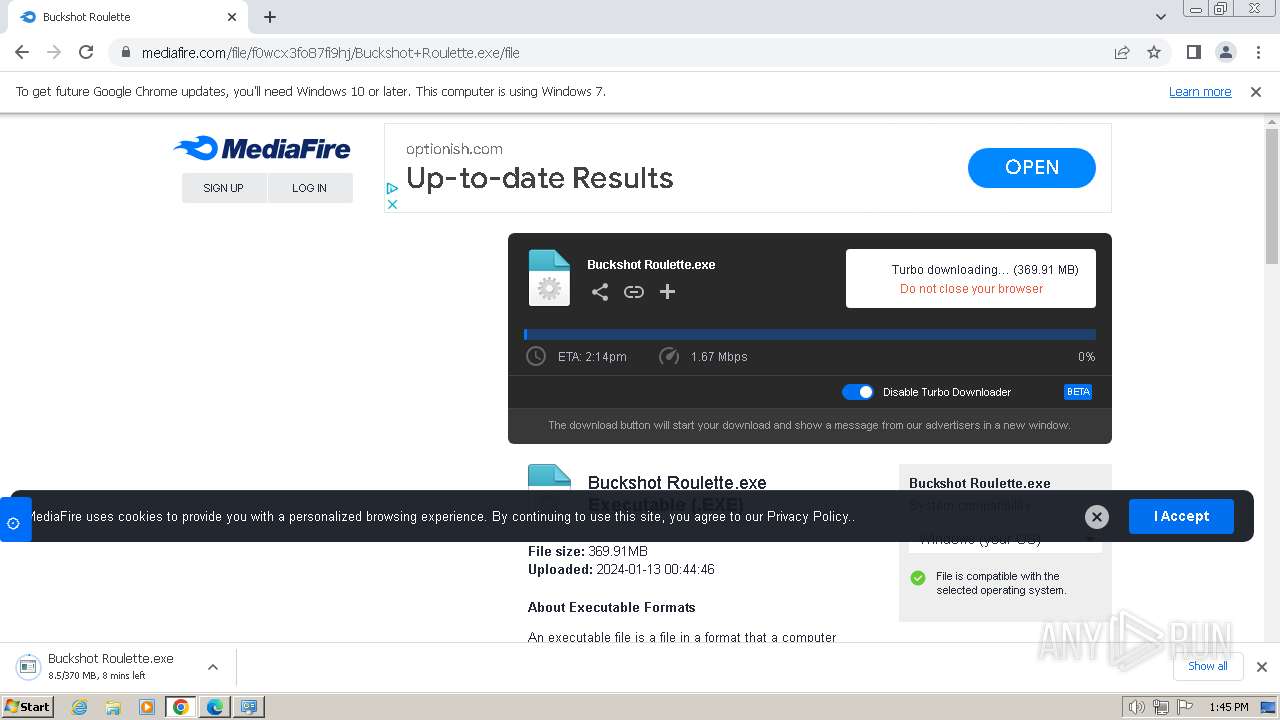This screenshot has height=720, width=1280.
Task: Click the copy link icon
Action: pos(634,292)
